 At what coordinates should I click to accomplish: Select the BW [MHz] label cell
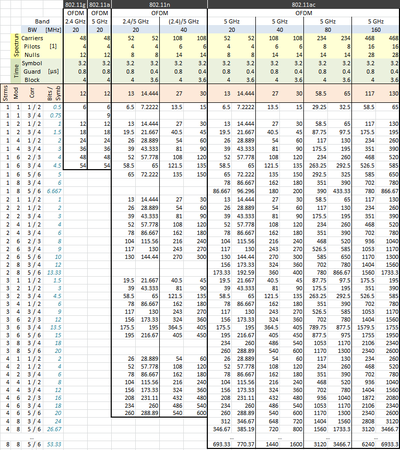(42, 30)
